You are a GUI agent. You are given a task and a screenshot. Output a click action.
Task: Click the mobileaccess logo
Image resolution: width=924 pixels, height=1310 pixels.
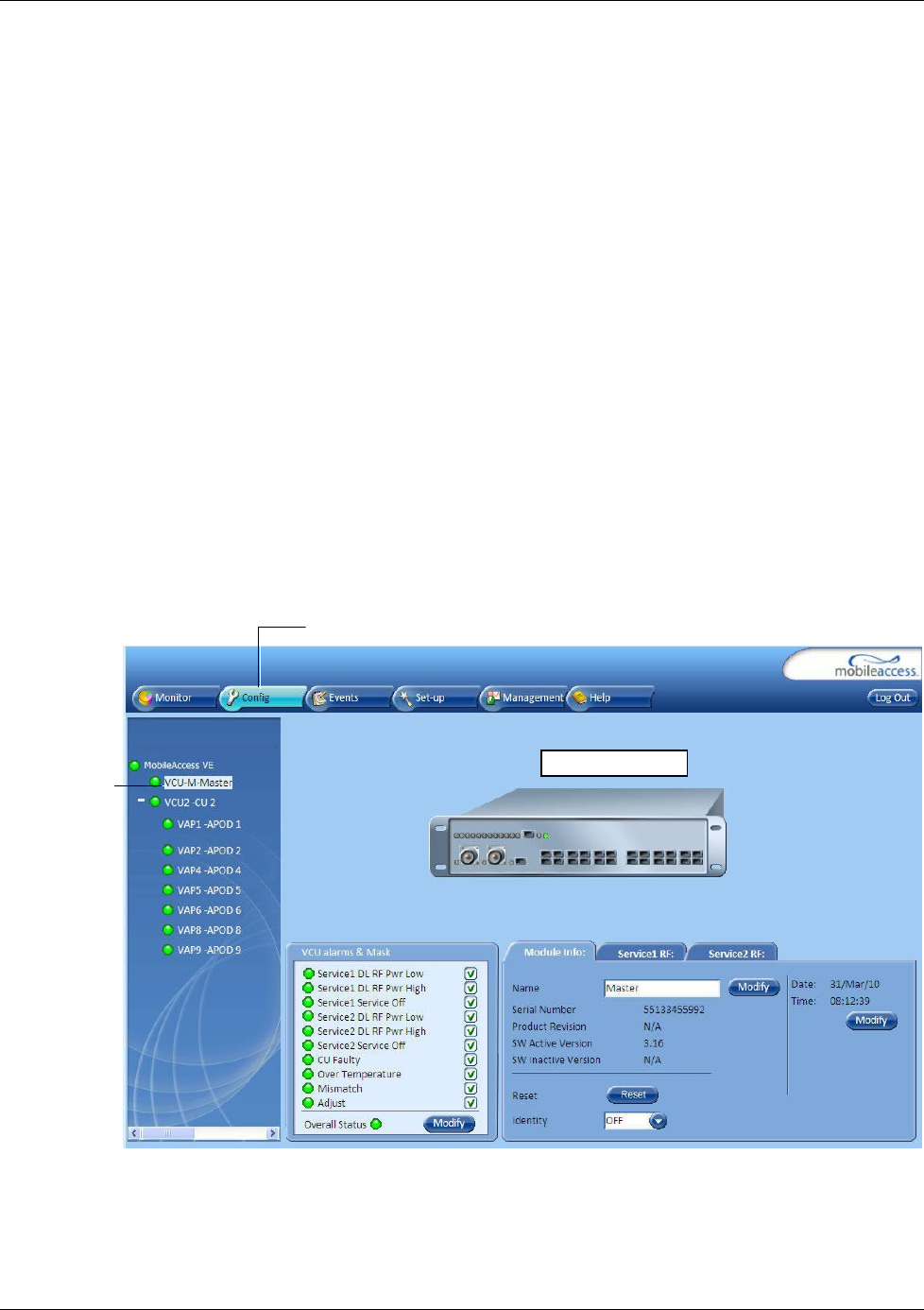[x=875, y=665]
